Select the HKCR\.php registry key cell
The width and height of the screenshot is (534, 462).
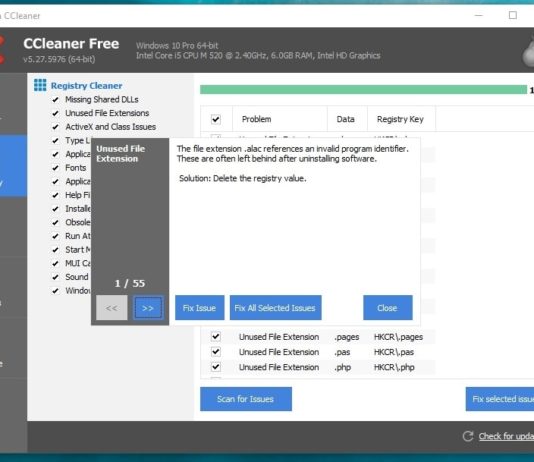[394, 367]
